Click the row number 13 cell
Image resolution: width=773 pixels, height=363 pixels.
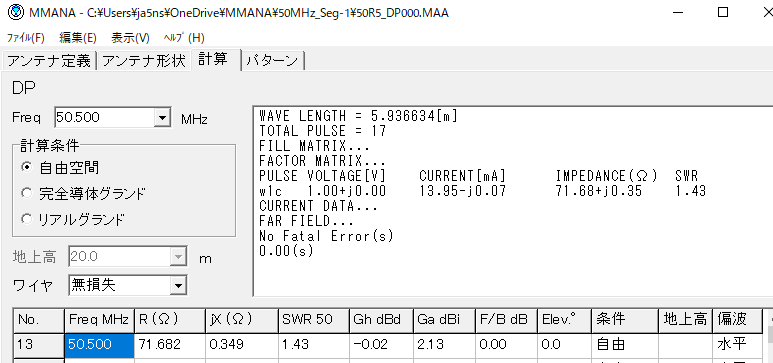[x=38, y=344]
